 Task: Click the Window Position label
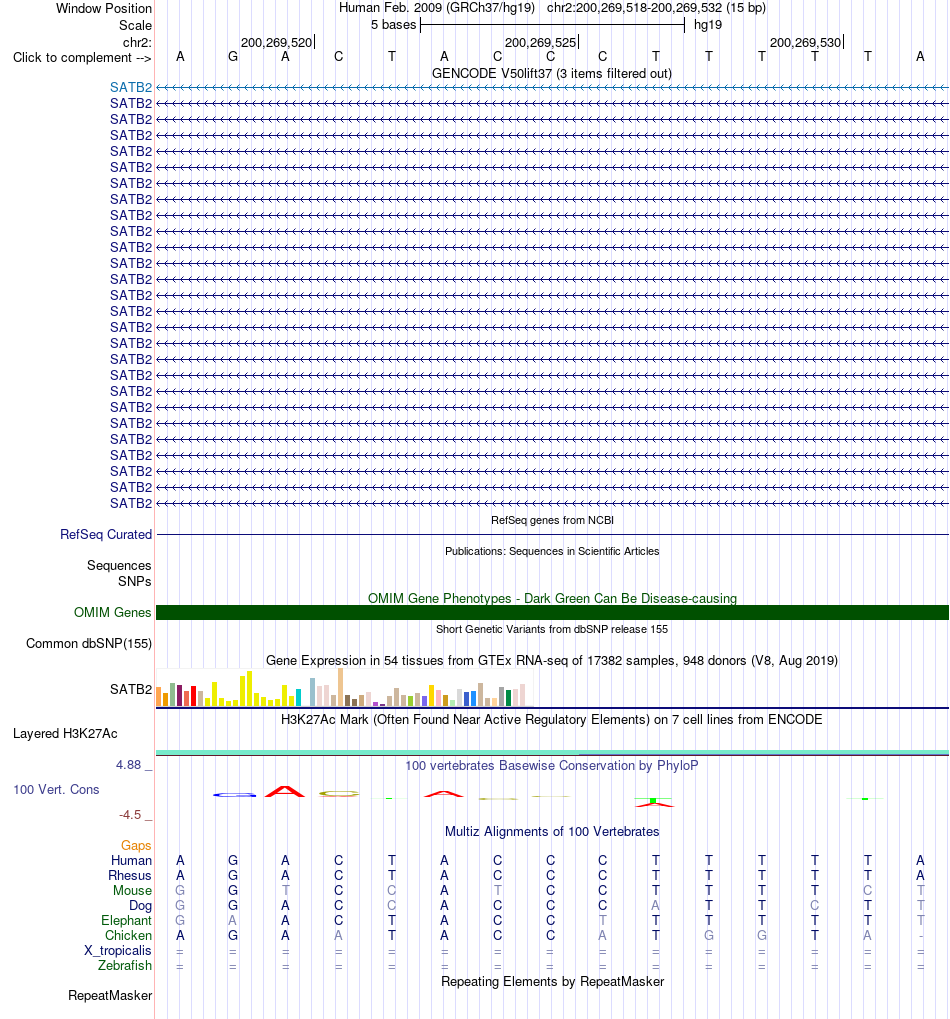tap(103, 8)
